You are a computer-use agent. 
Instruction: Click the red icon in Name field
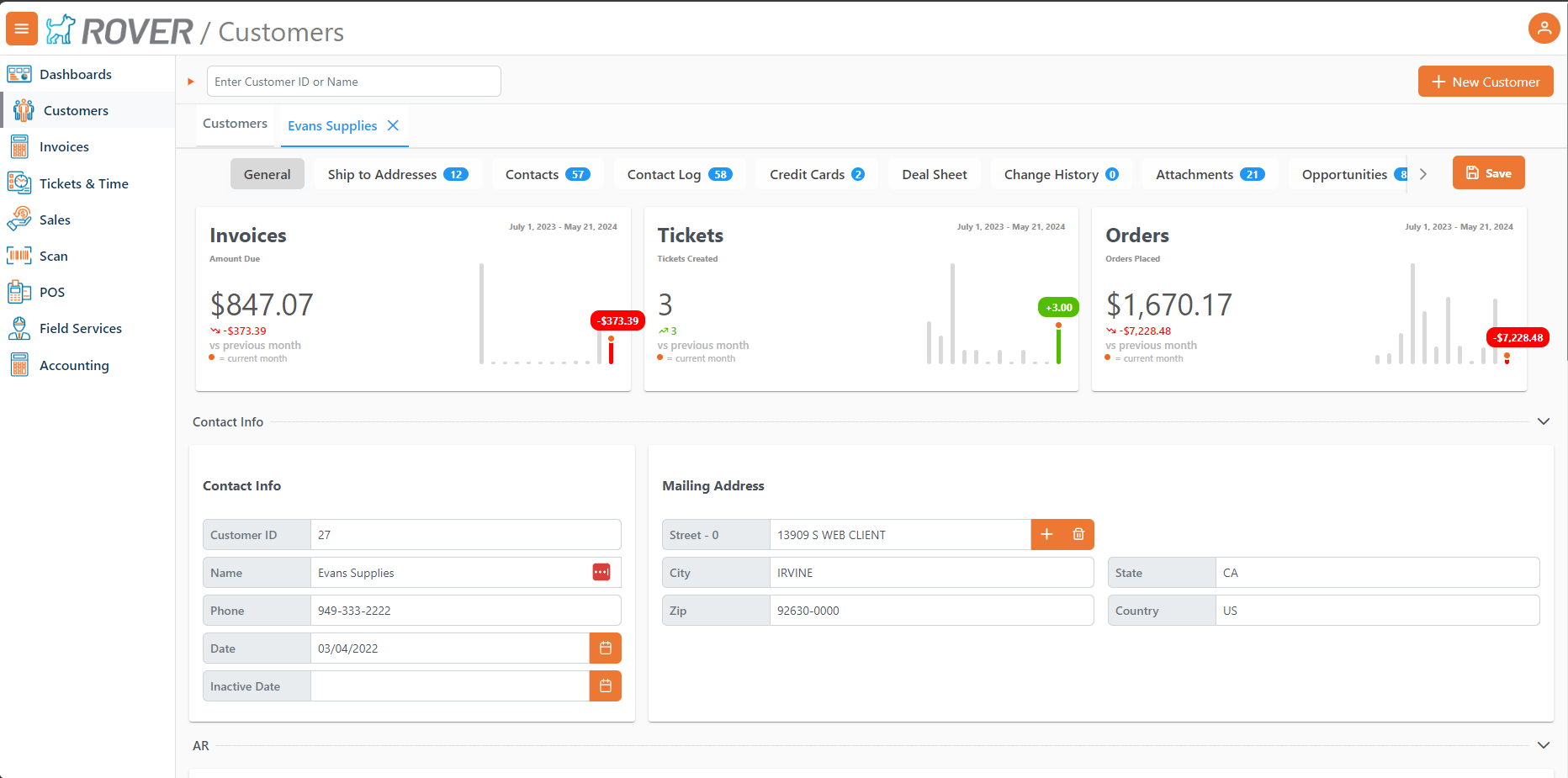(601, 573)
